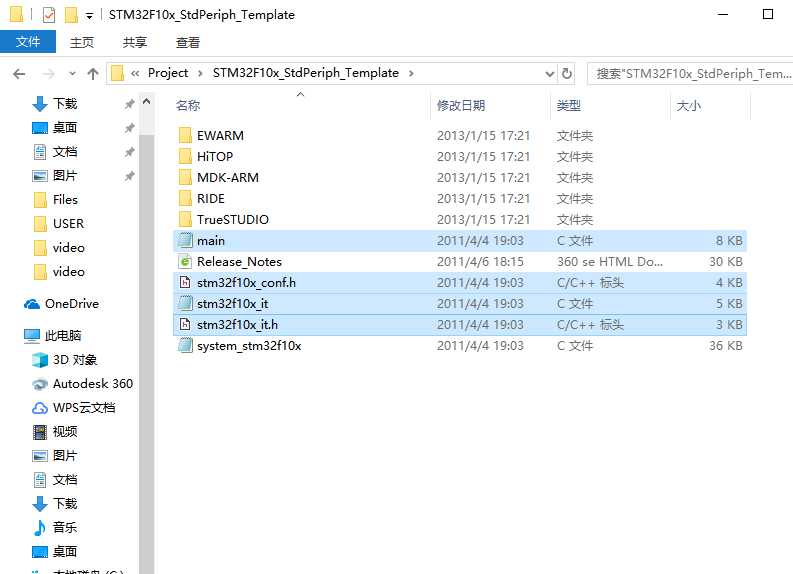This screenshot has height=574, width=793.
Task: Expand the chevron after STM32F10x_StdPeriph_Template in path
Action: click(411, 74)
